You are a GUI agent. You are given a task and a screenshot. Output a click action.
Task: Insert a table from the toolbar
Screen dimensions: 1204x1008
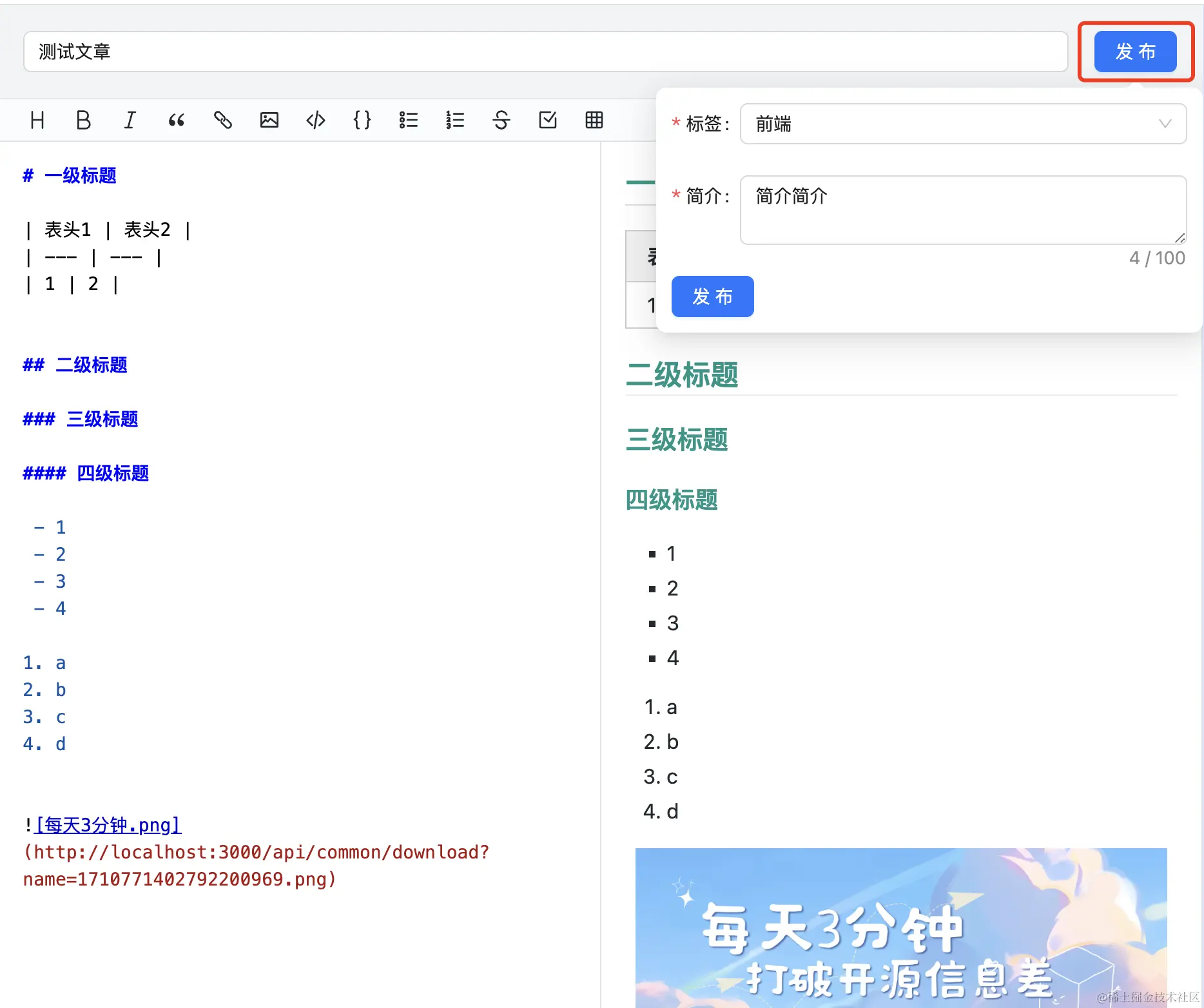[x=594, y=120]
